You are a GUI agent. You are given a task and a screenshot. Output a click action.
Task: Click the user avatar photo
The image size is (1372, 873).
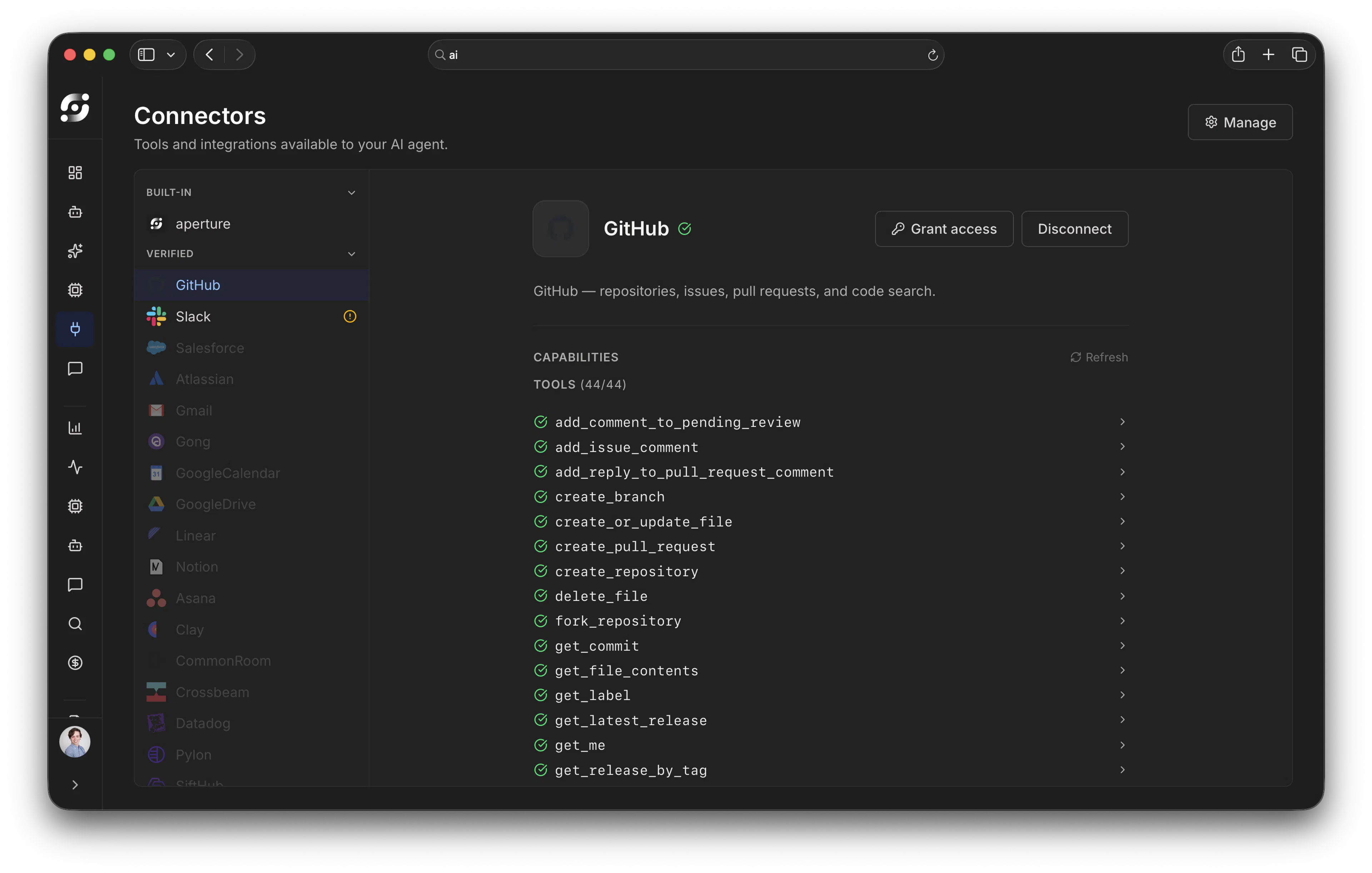tap(75, 742)
